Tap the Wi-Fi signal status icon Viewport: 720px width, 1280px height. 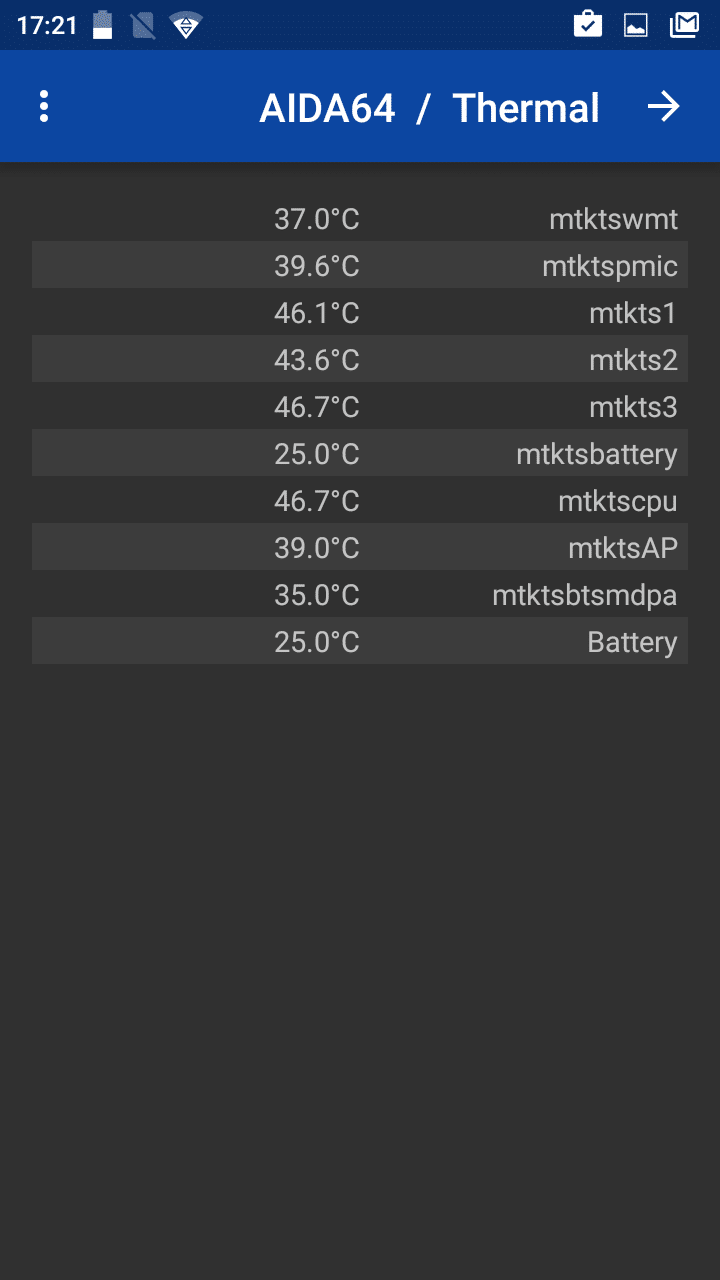point(185,25)
